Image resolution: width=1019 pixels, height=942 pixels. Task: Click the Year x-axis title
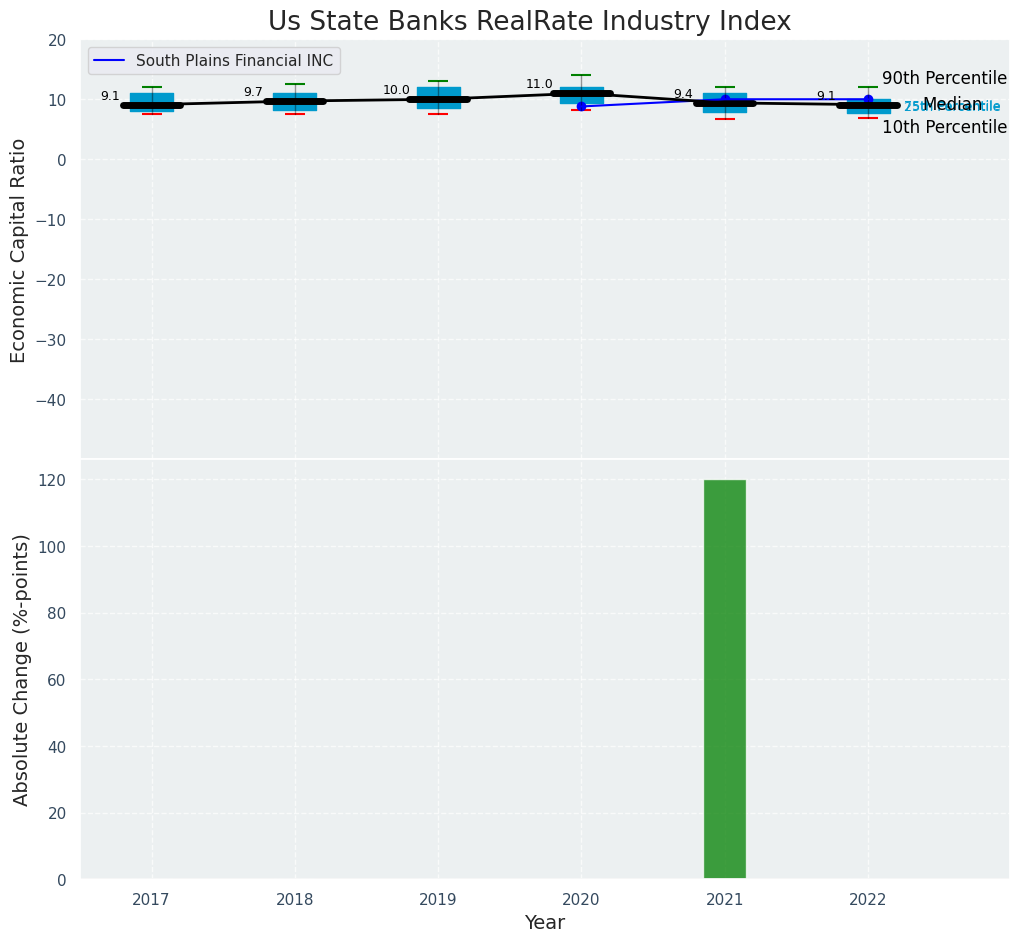[545, 923]
